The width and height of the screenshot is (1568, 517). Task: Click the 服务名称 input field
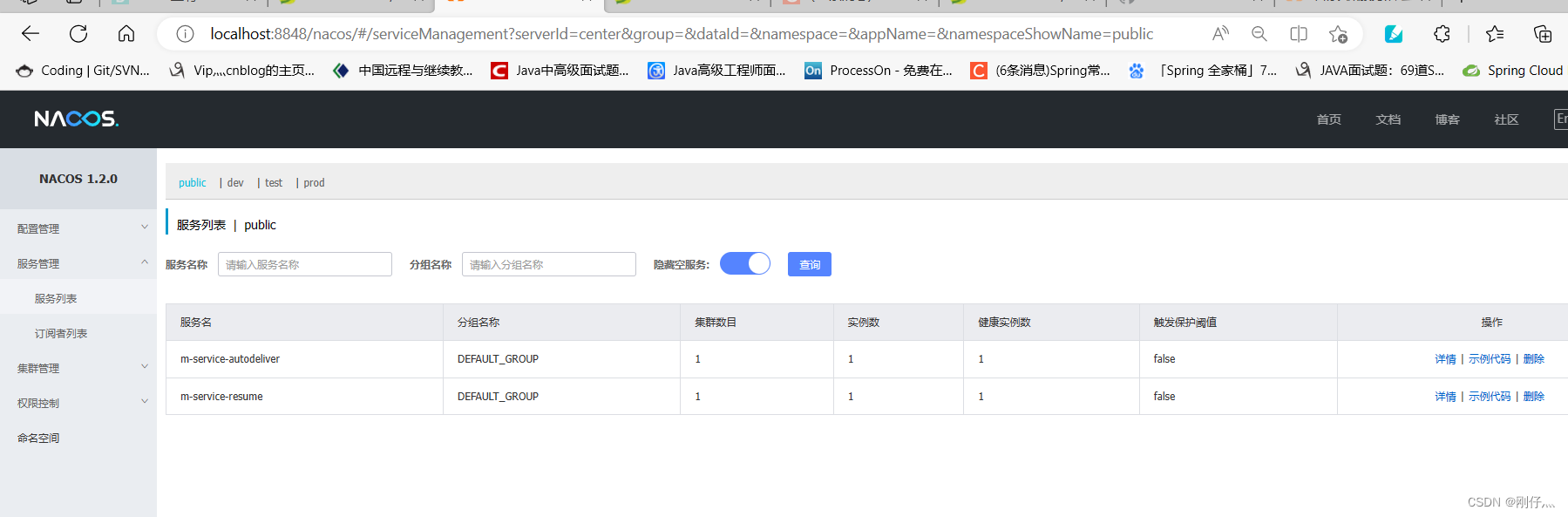[x=305, y=264]
